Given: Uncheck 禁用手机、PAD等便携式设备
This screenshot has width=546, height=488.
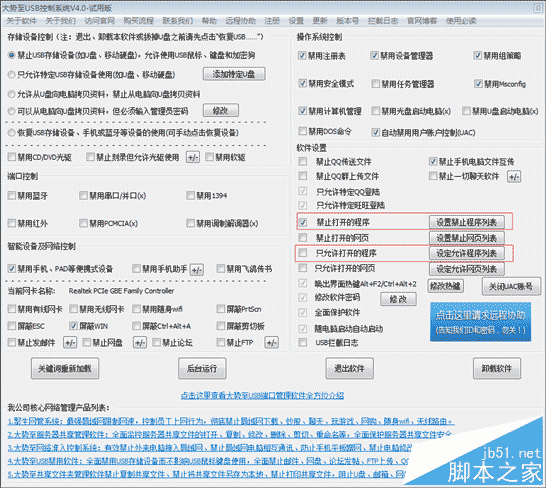Looking at the screenshot, I should pyautogui.click(x=12, y=269).
